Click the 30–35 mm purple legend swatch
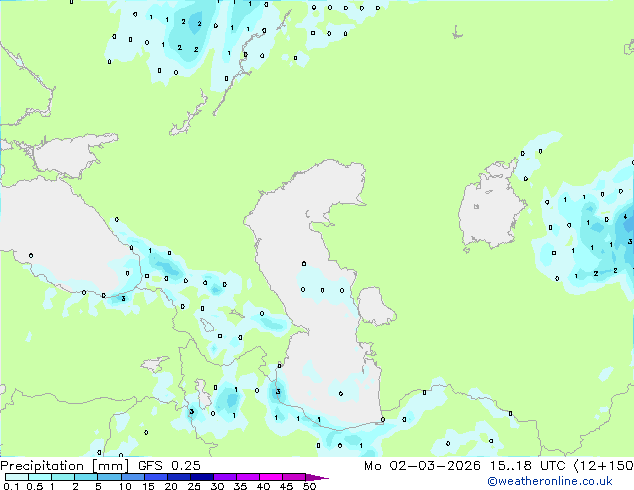 (224, 477)
